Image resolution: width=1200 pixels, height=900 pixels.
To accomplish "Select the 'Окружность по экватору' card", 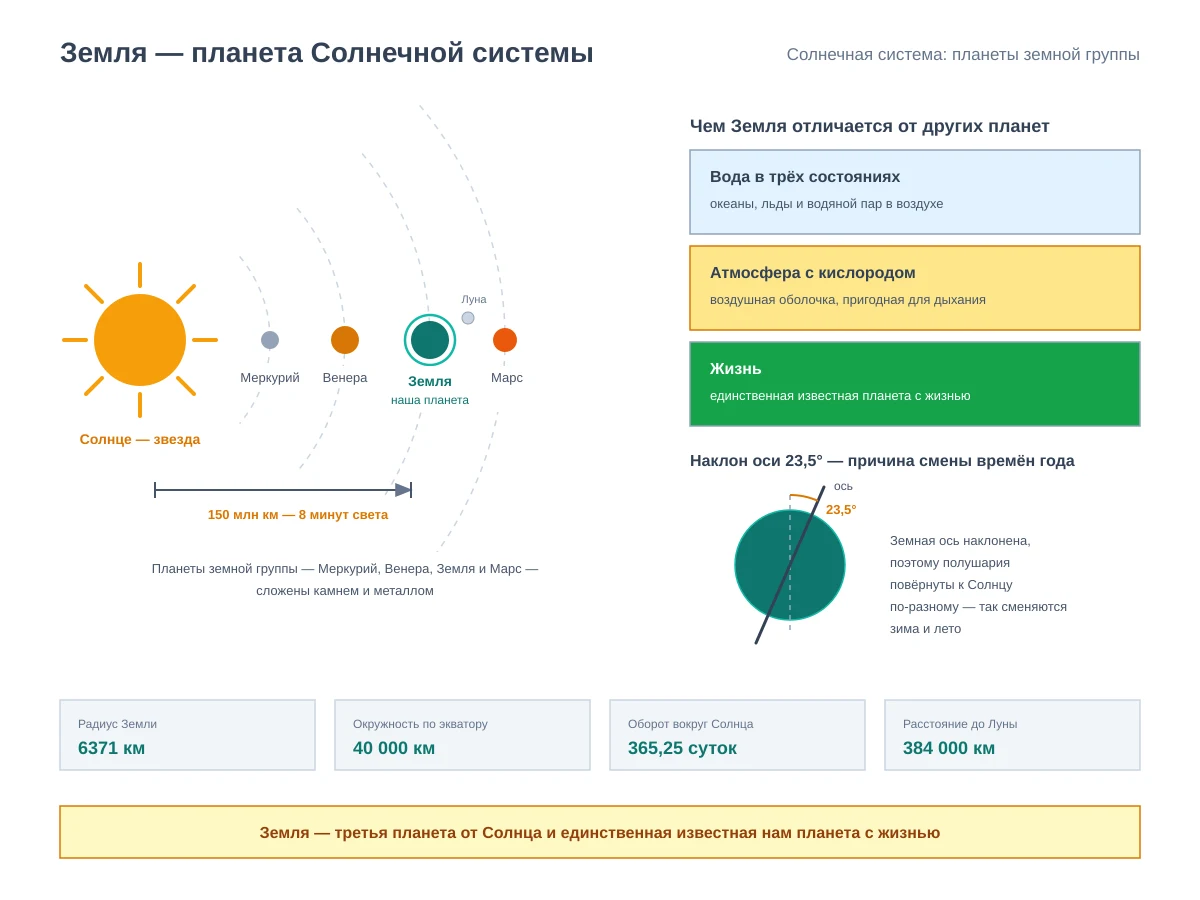I will coord(463,735).
